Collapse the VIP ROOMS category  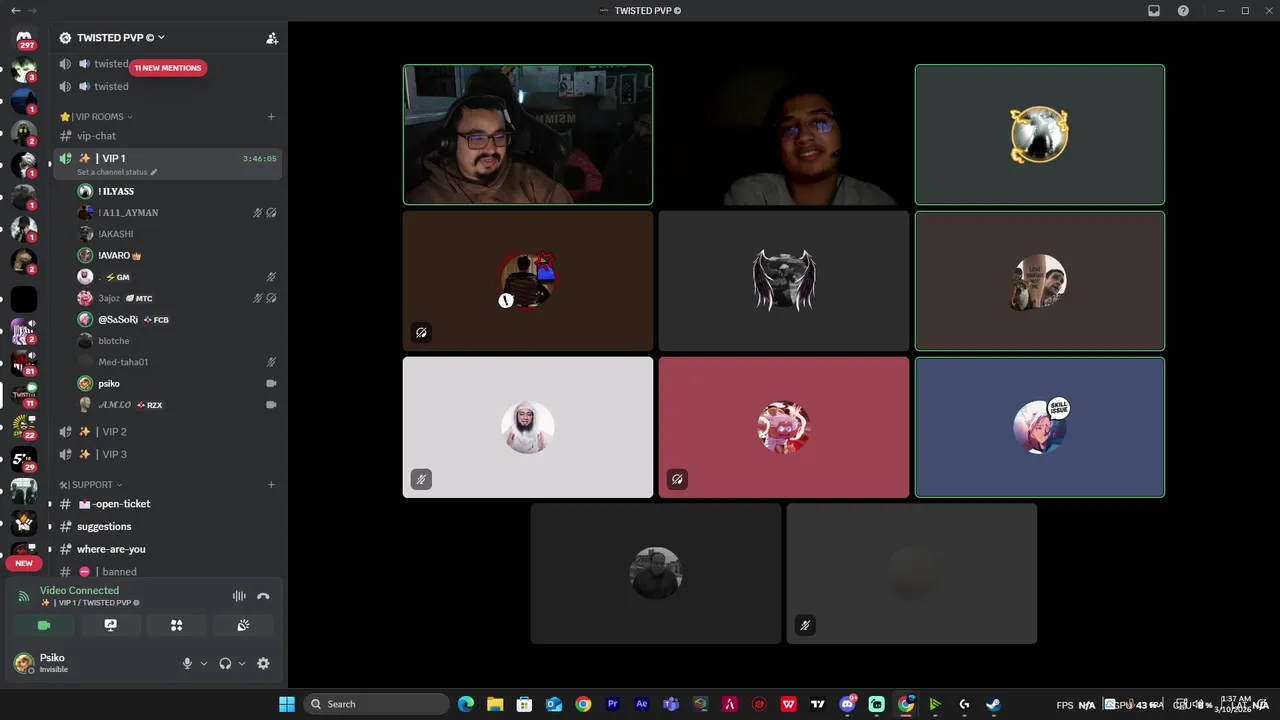97,117
